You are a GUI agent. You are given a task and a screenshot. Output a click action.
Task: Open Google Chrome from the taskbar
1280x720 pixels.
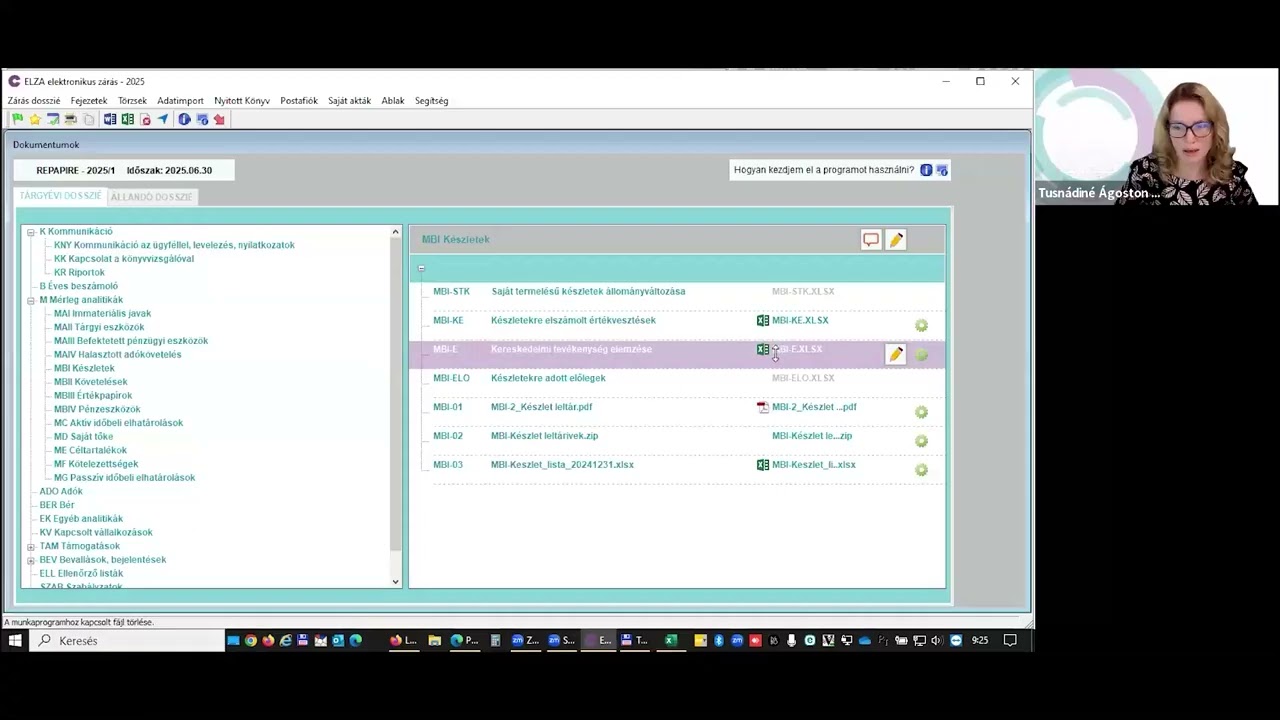[251, 640]
